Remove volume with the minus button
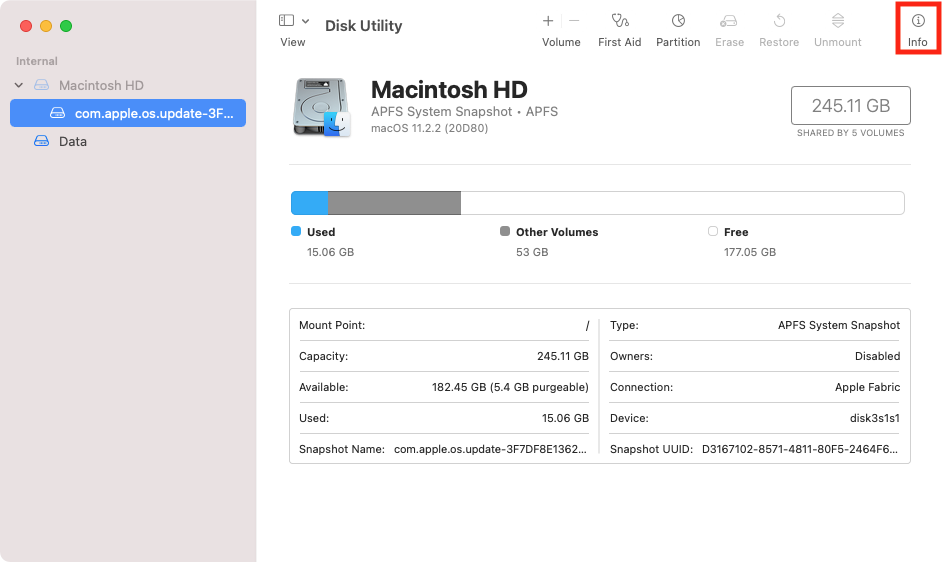 574,21
